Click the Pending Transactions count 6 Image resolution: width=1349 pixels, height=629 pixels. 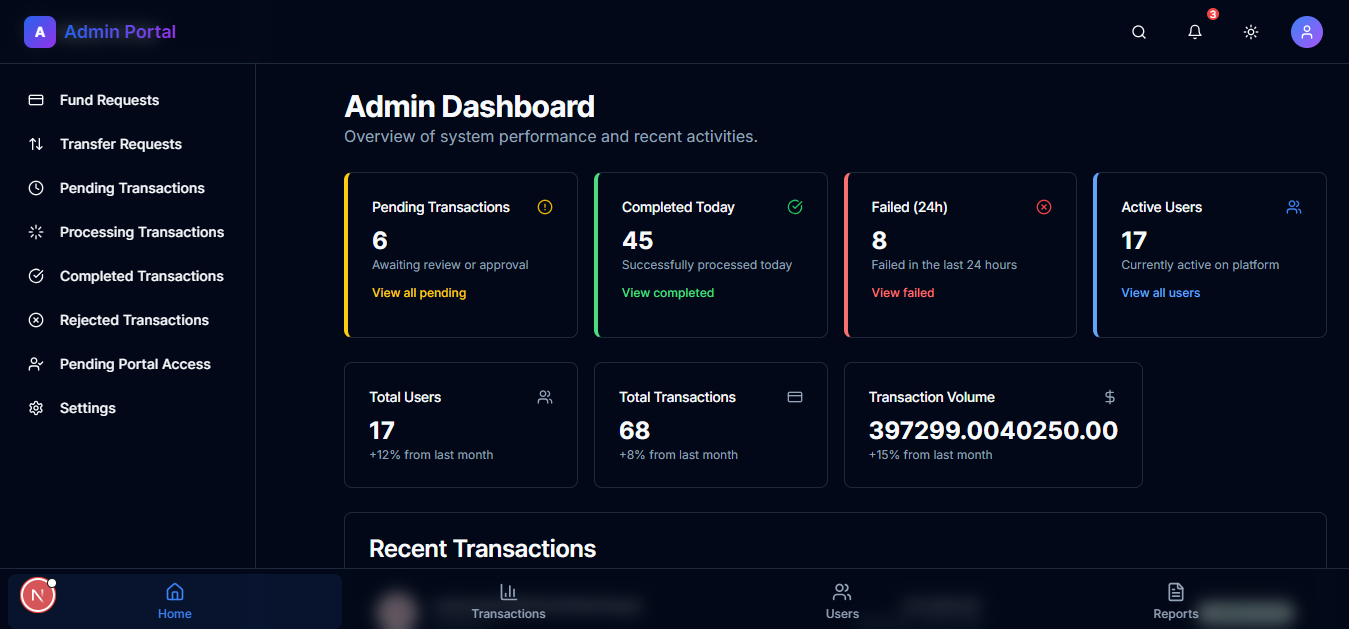pos(380,240)
